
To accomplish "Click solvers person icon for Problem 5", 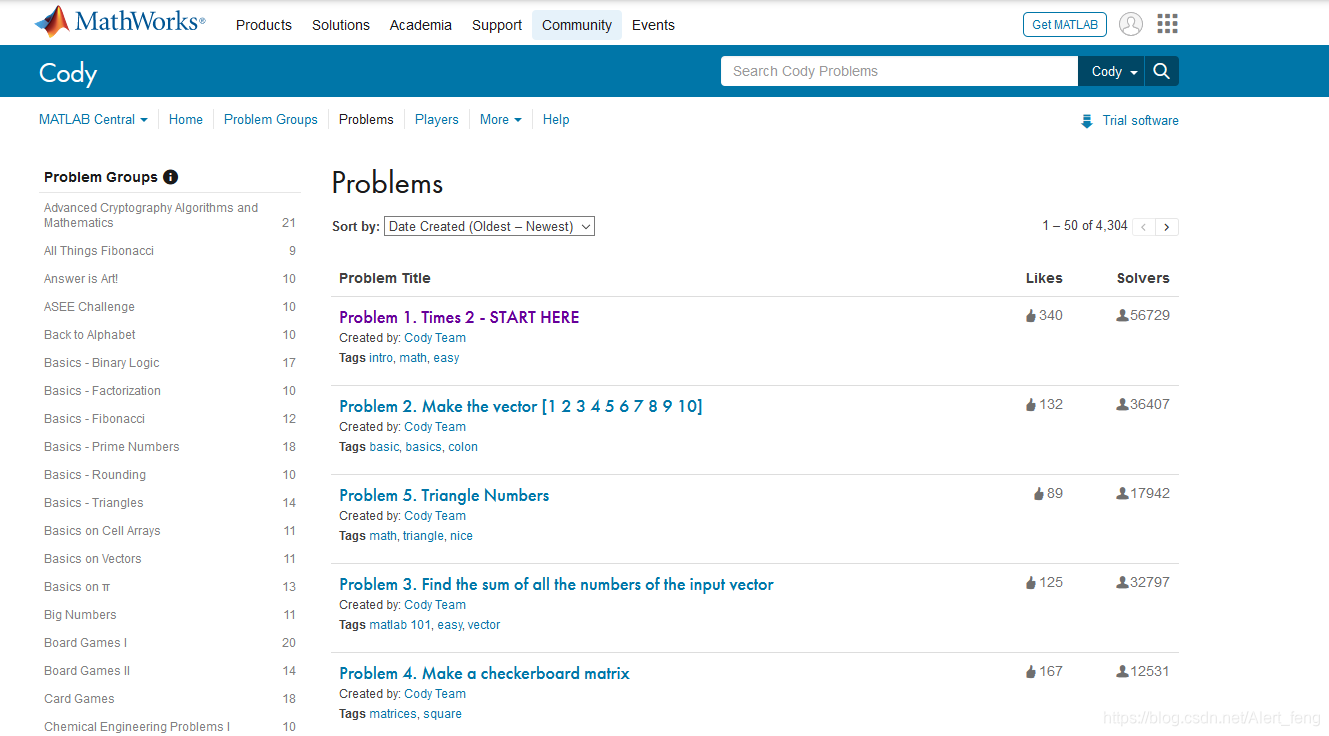I will tap(1122, 494).
